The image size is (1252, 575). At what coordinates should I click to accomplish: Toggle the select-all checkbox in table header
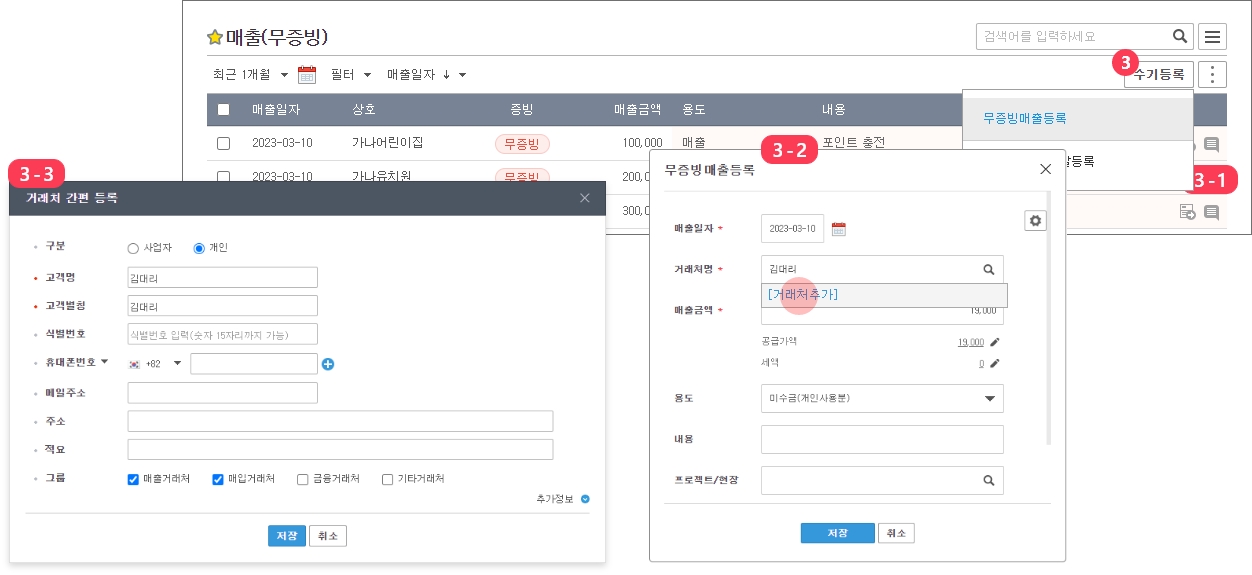coord(223,110)
